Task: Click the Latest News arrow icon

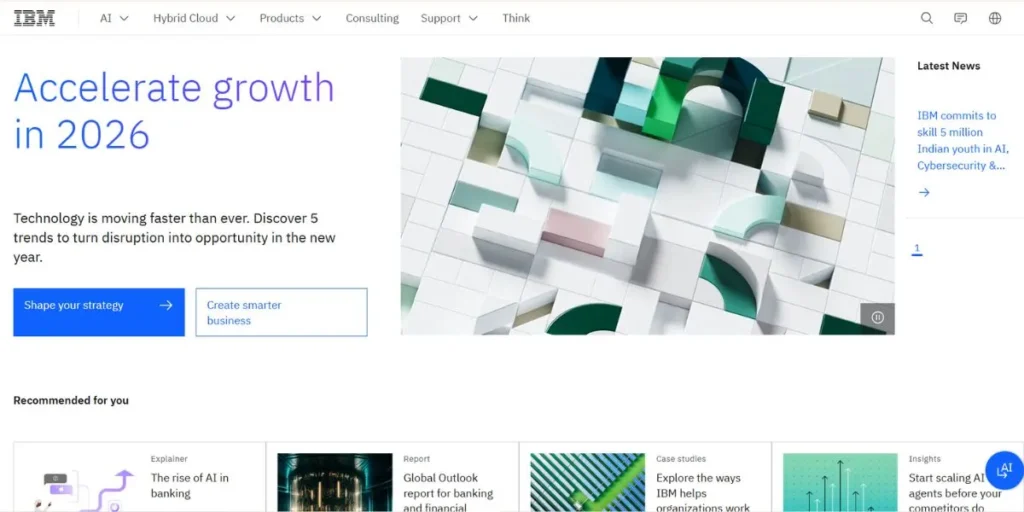Action: click(x=923, y=193)
